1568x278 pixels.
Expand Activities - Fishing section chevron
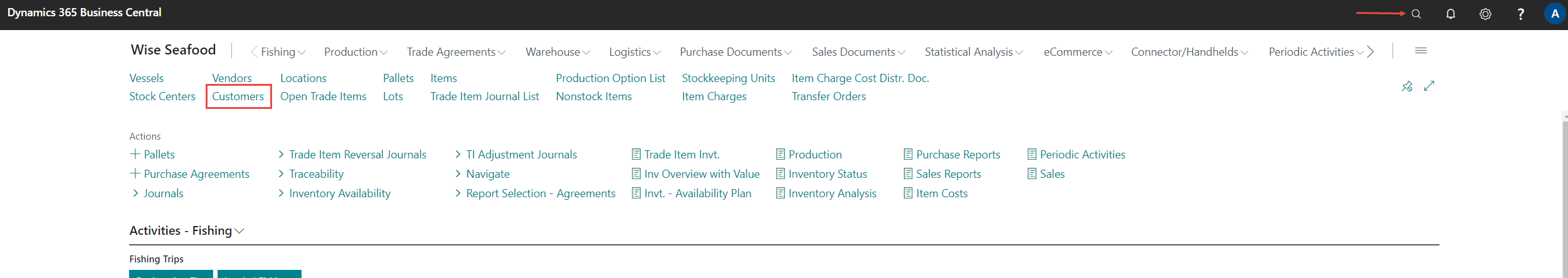point(239,231)
